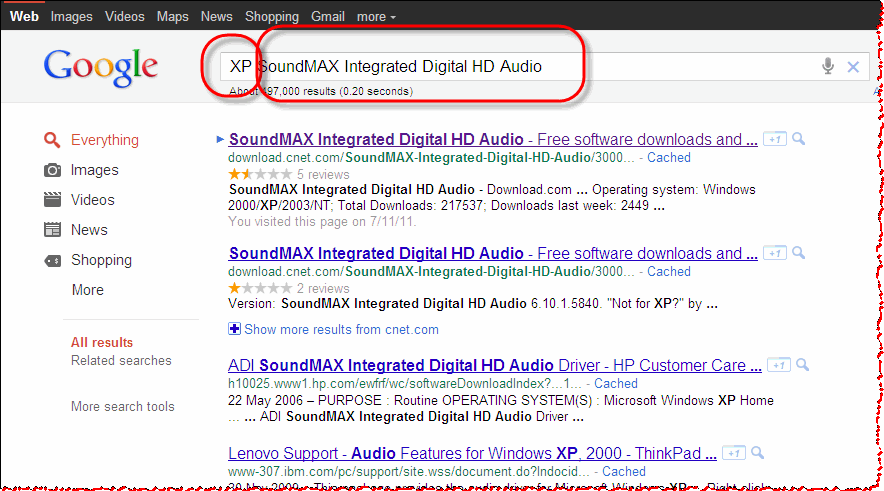Click +1 button beside HP Customer Care result

click(780, 365)
